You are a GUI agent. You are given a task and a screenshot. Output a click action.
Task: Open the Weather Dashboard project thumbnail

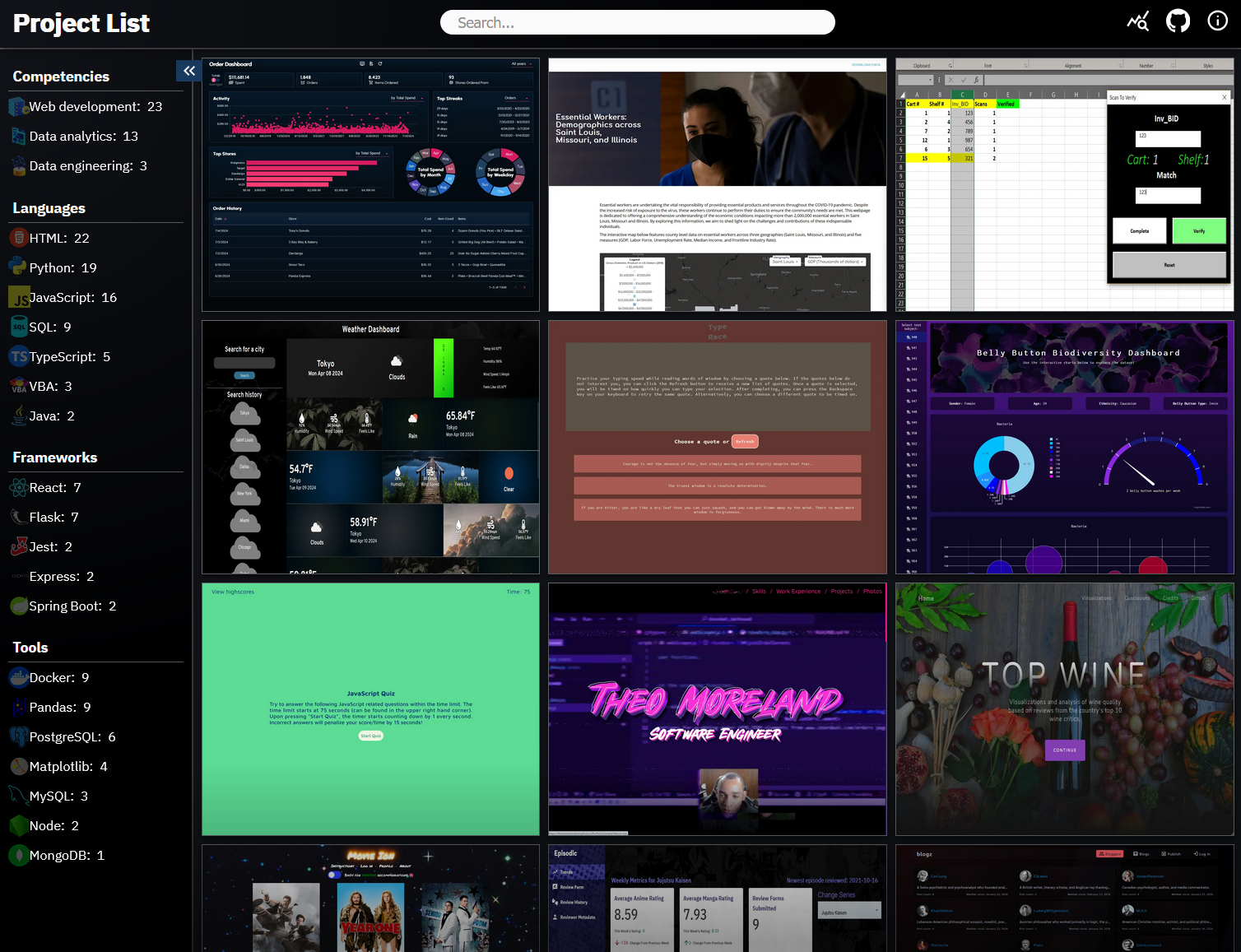click(x=371, y=447)
